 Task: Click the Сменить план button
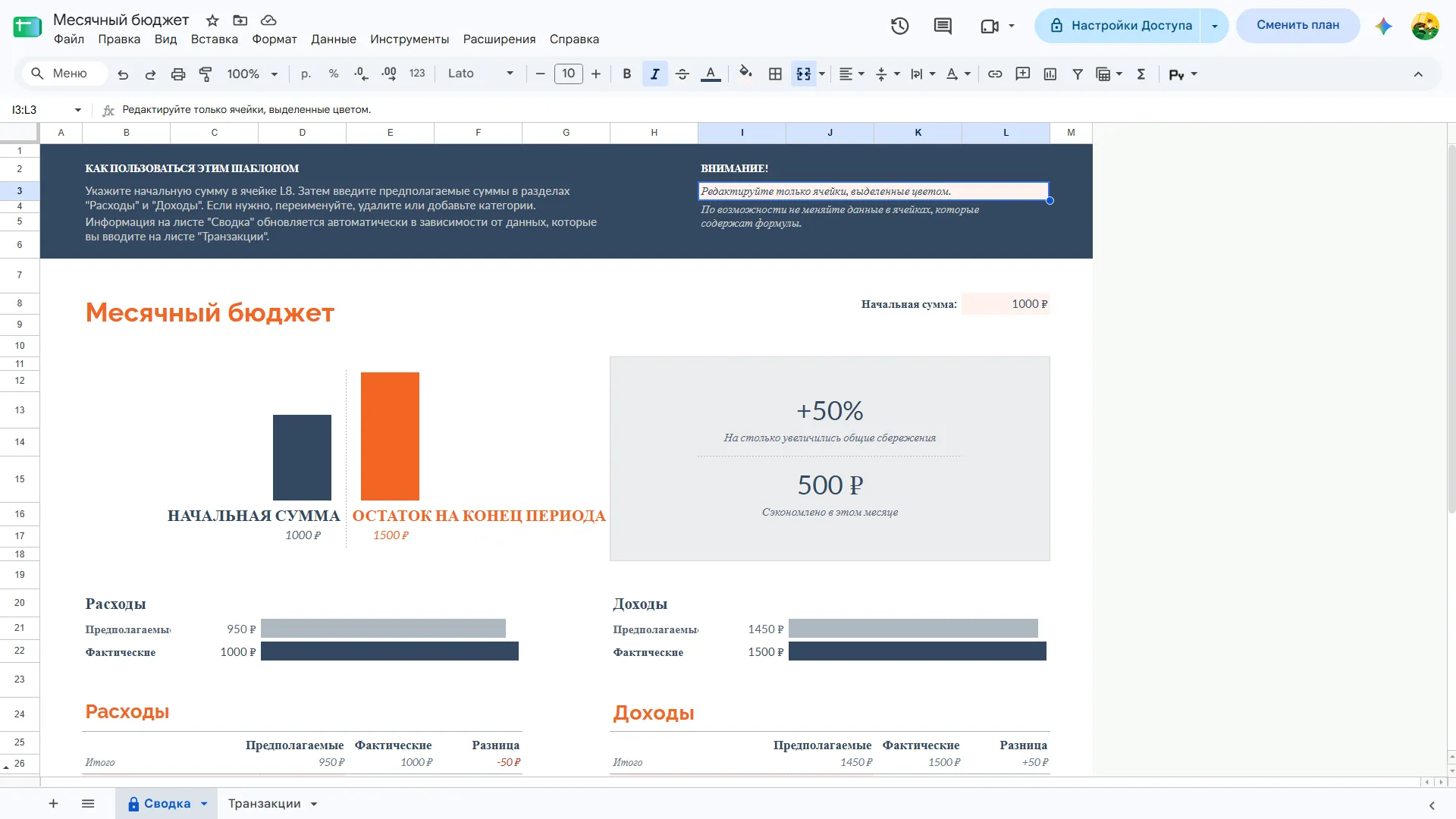click(1298, 25)
